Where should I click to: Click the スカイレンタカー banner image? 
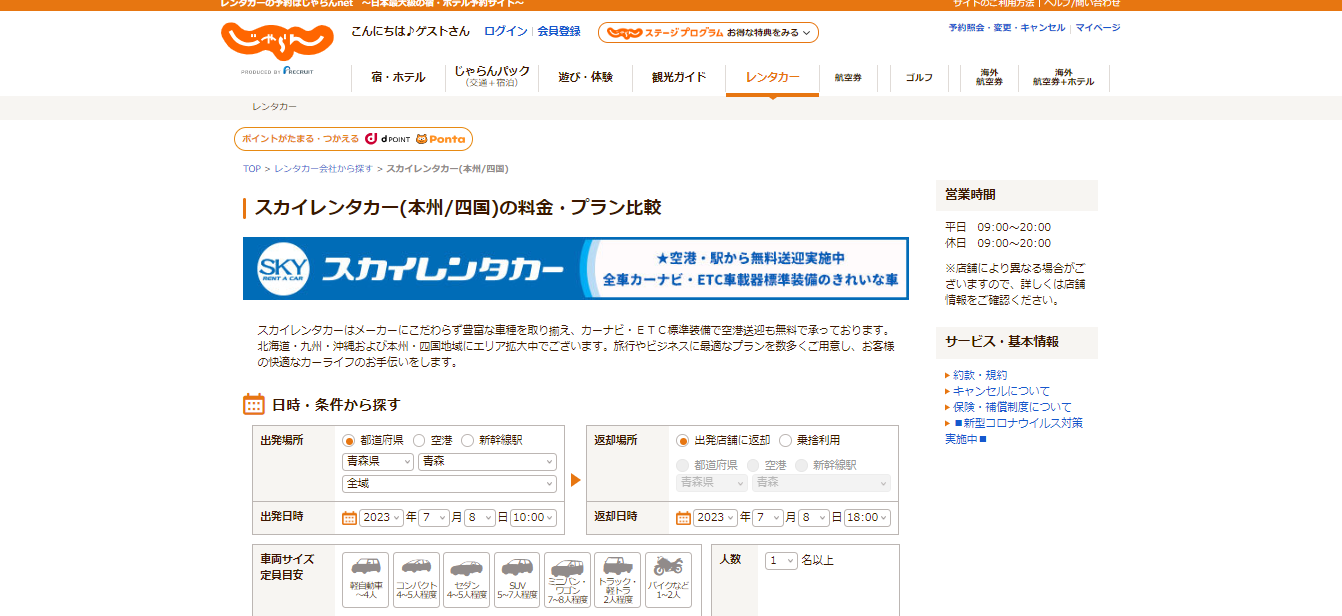(575, 268)
